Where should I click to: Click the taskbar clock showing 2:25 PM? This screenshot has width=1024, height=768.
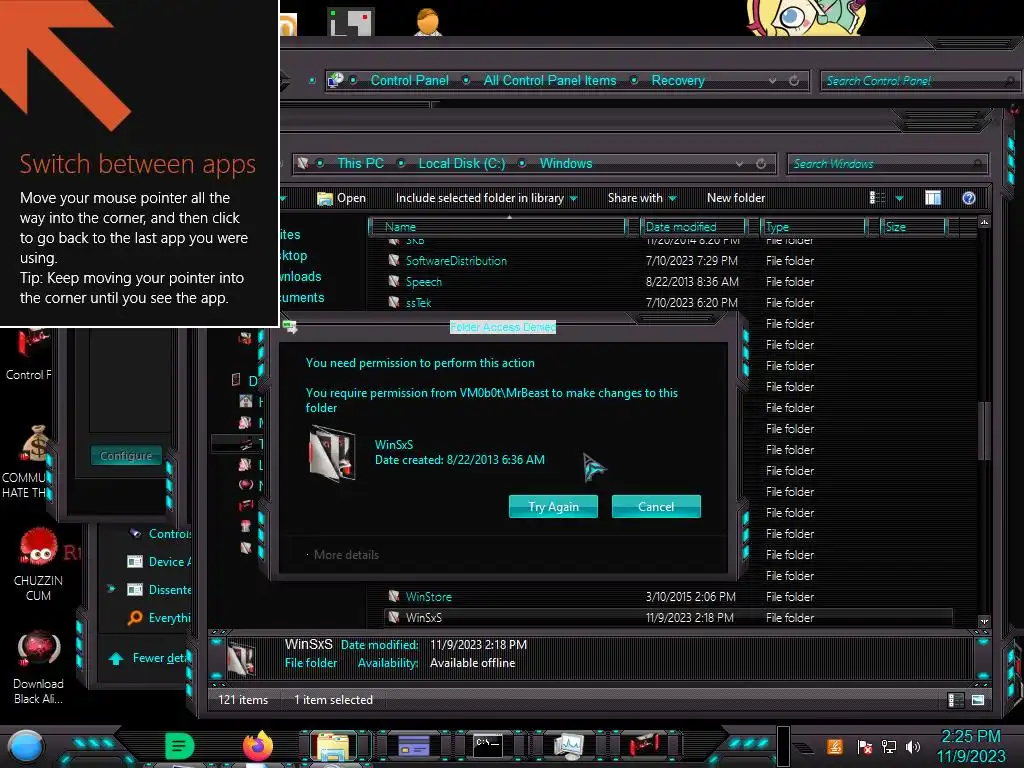tap(971, 746)
